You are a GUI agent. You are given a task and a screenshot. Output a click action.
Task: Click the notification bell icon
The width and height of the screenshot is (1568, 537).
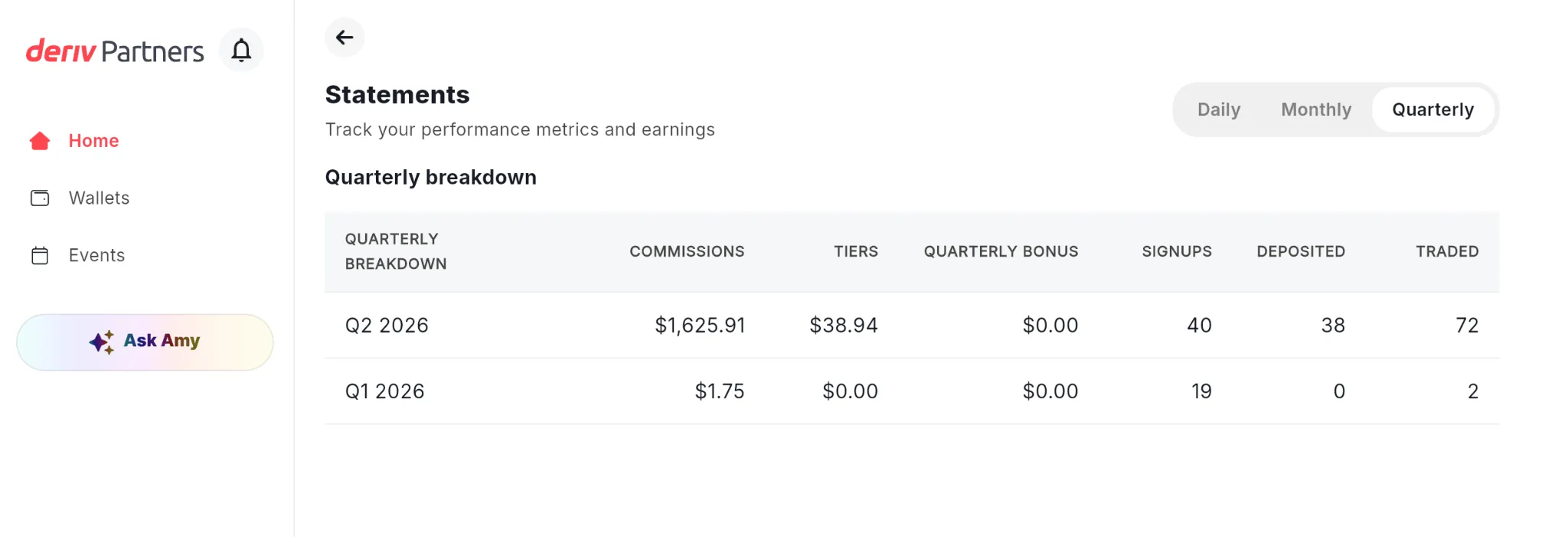(x=241, y=51)
